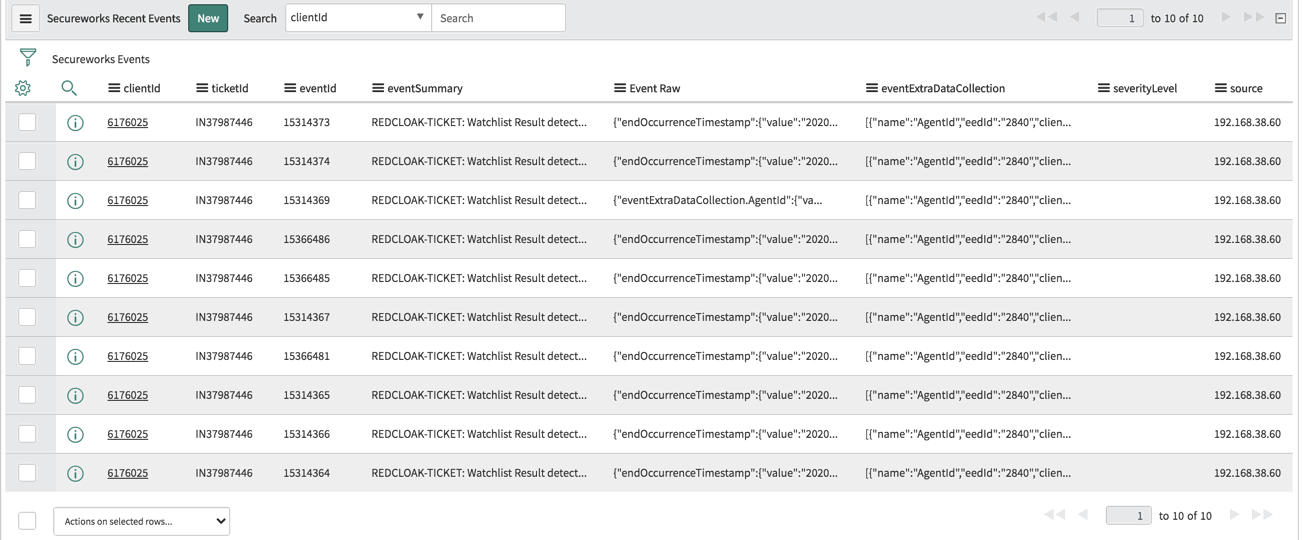Open clientId 6176025 link for eventId 15366481
The image size is (1303, 540).
(x=127, y=357)
